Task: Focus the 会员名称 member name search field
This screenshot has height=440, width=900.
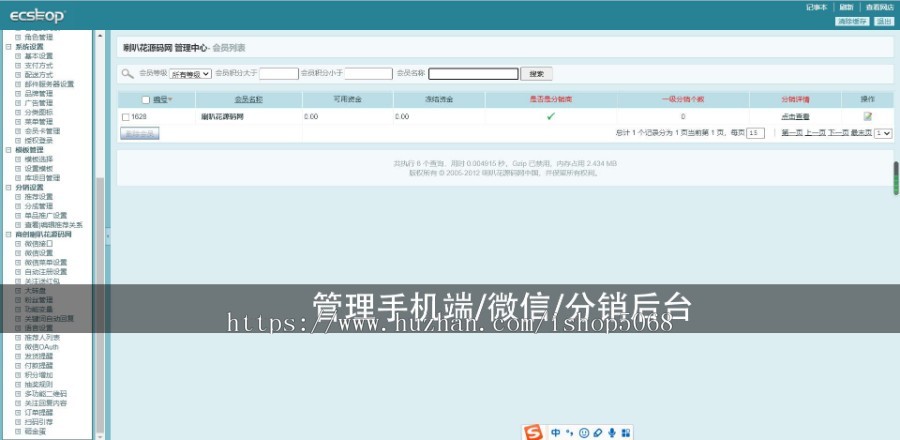Action: (x=474, y=74)
